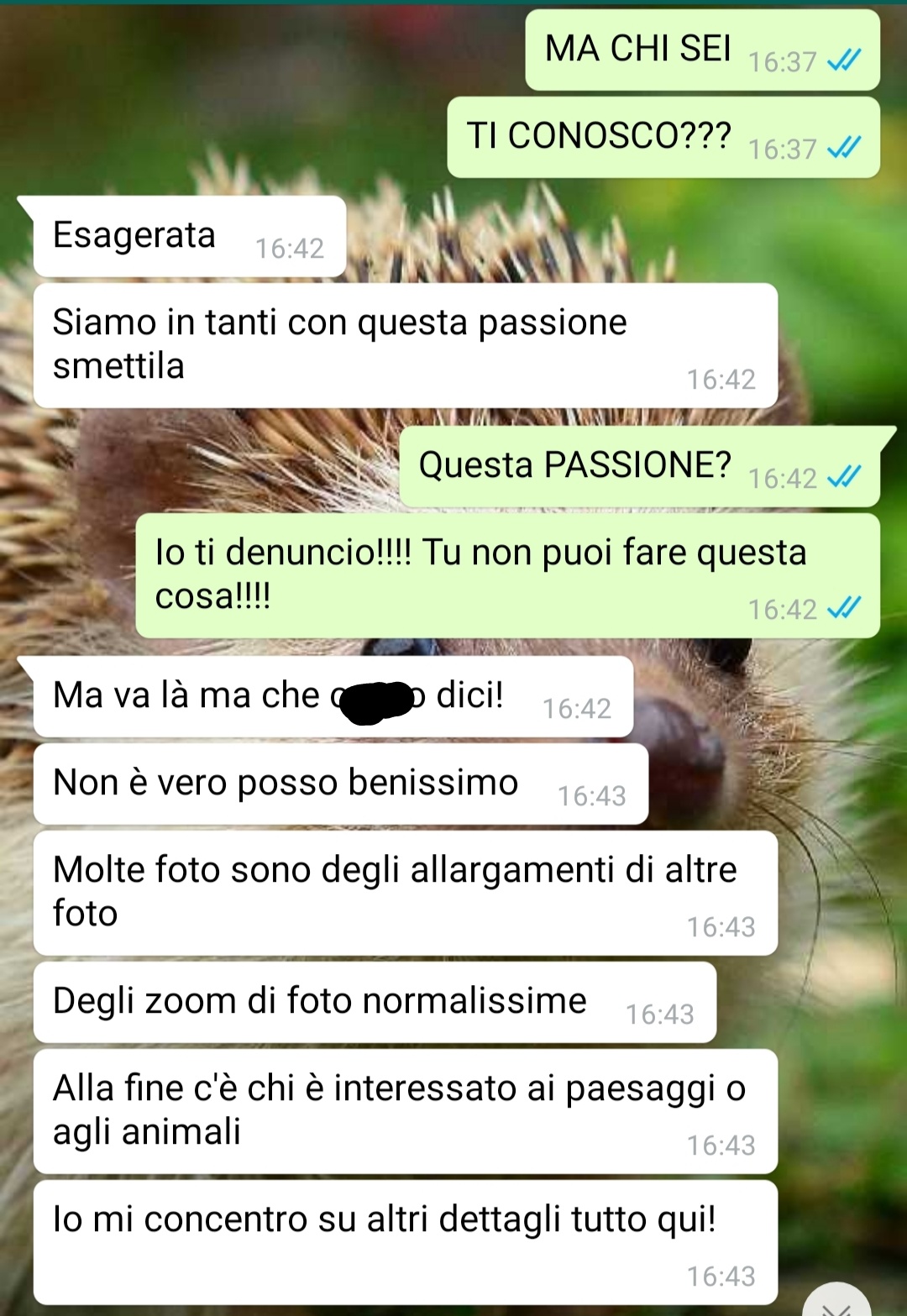Select 'Alla fine c'è chi è interessato' message
Screen dimensions: 907x1316
[x=406, y=1112]
